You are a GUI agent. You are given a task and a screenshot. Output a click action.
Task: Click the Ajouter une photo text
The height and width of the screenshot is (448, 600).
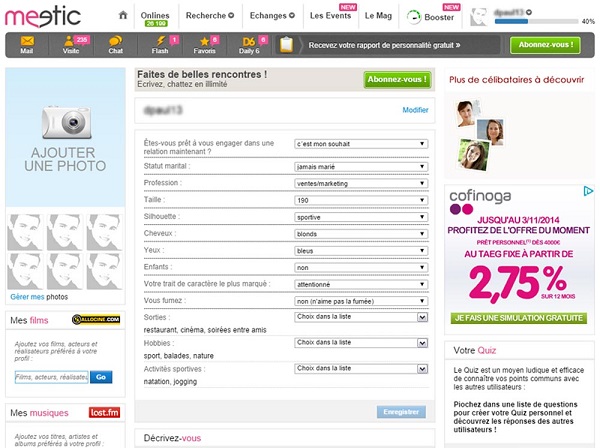click(65, 160)
